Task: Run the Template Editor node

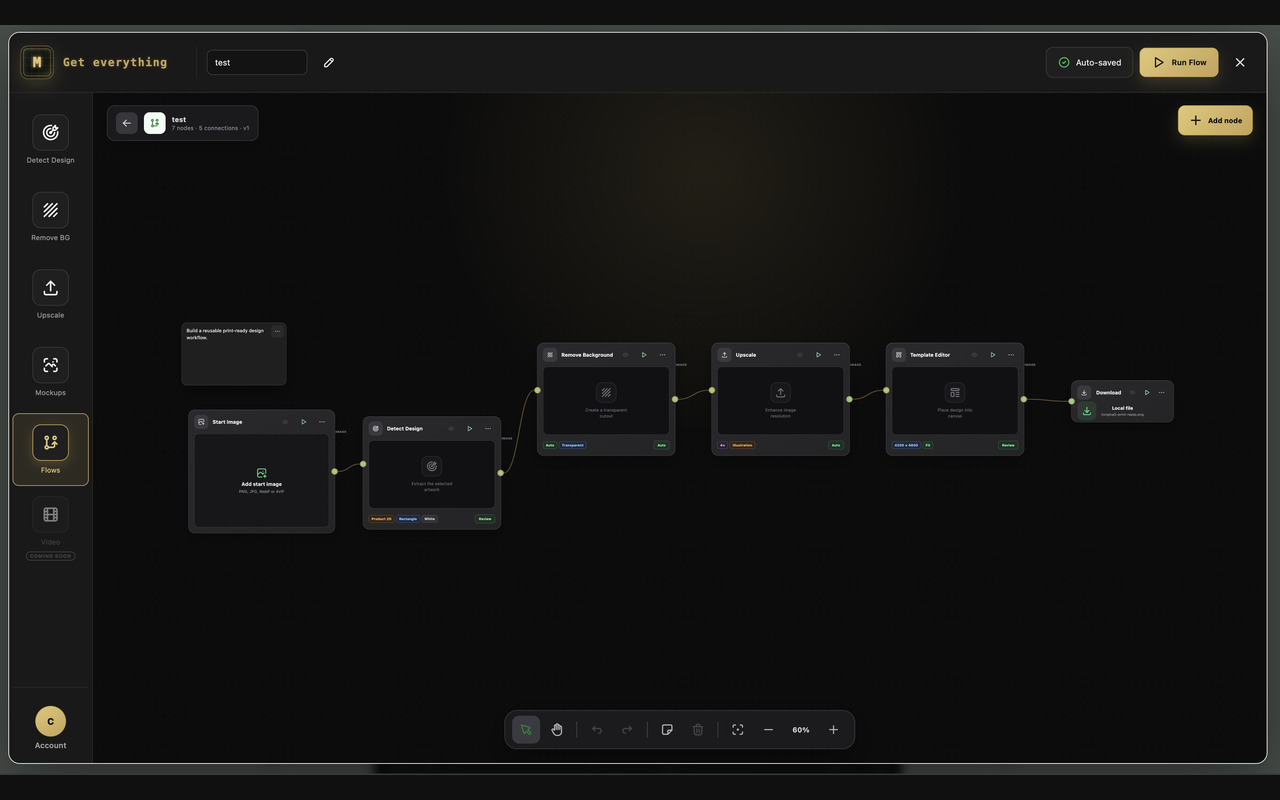Action: [x=993, y=355]
